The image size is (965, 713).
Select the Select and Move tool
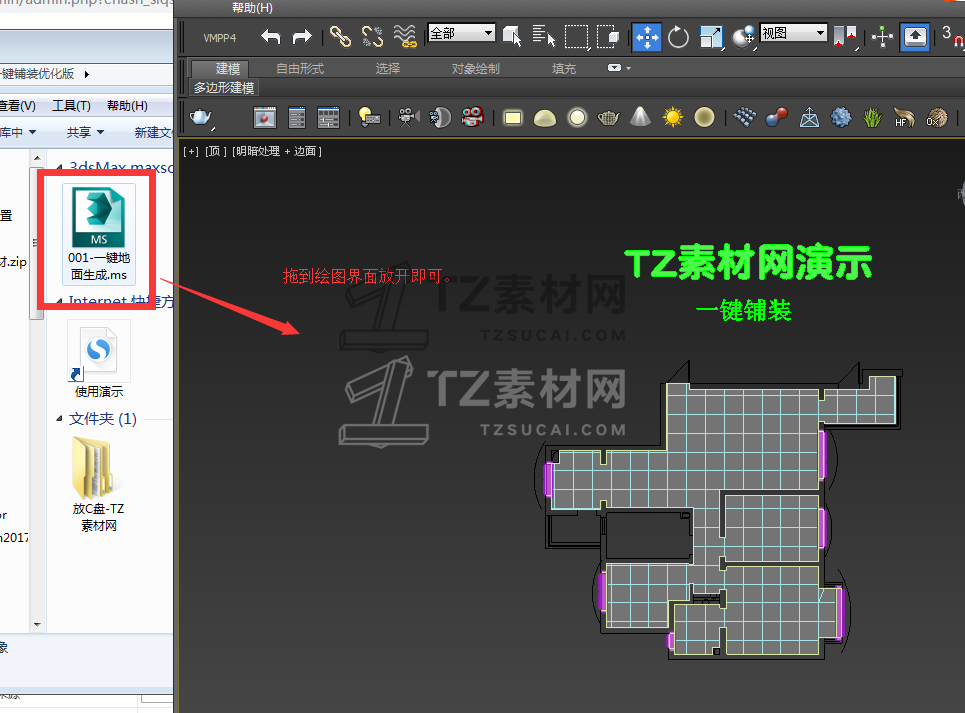click(646, 37)
